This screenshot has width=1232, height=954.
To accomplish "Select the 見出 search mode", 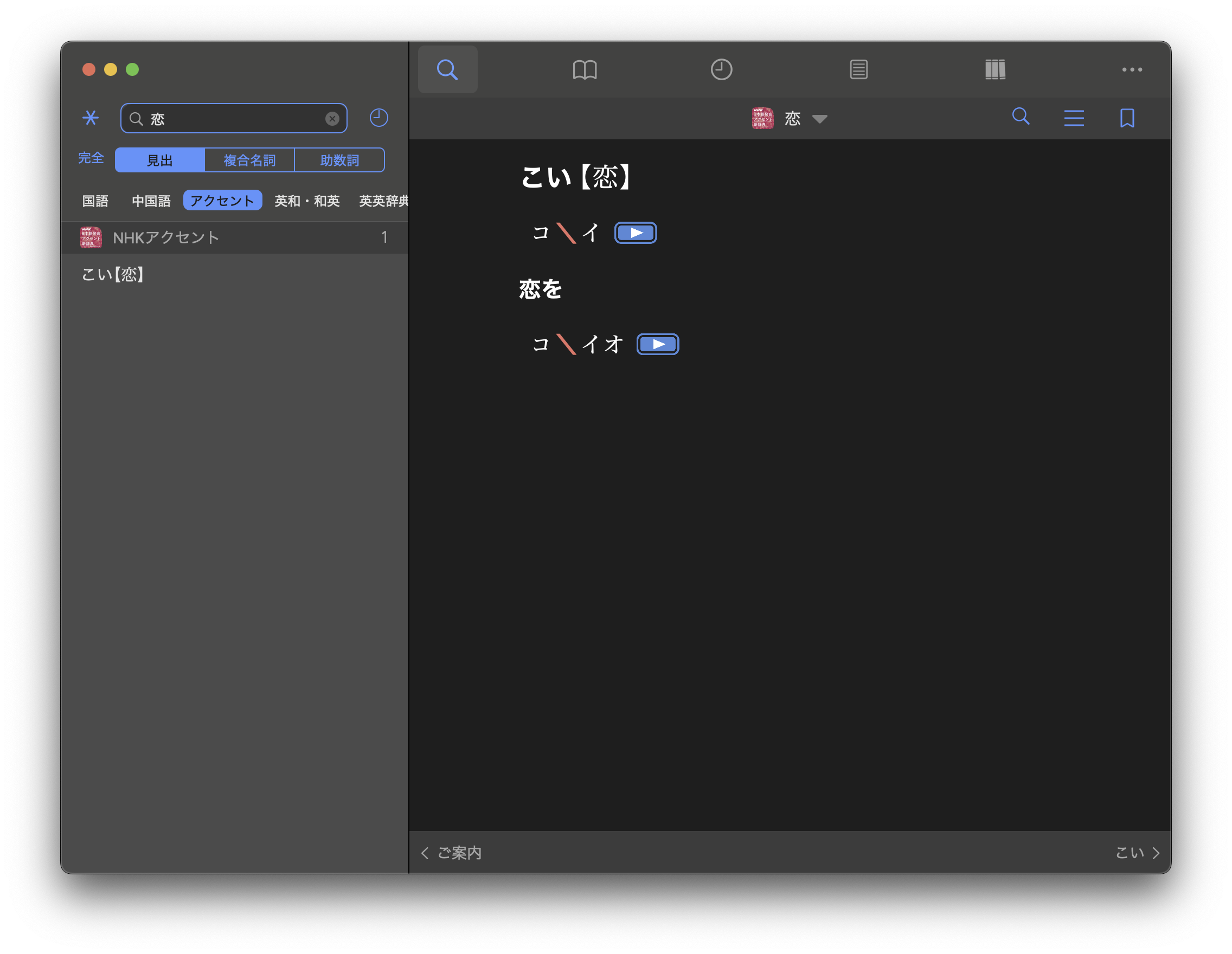I will pyautogui.click(x=159, y=160).
